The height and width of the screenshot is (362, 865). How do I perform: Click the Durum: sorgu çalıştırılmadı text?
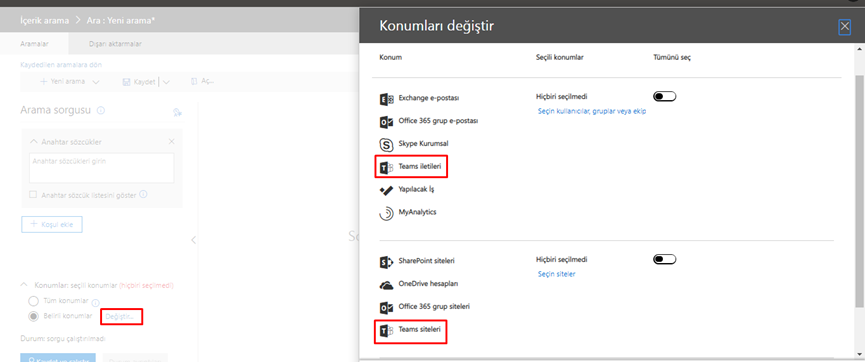tap(62, 338)
